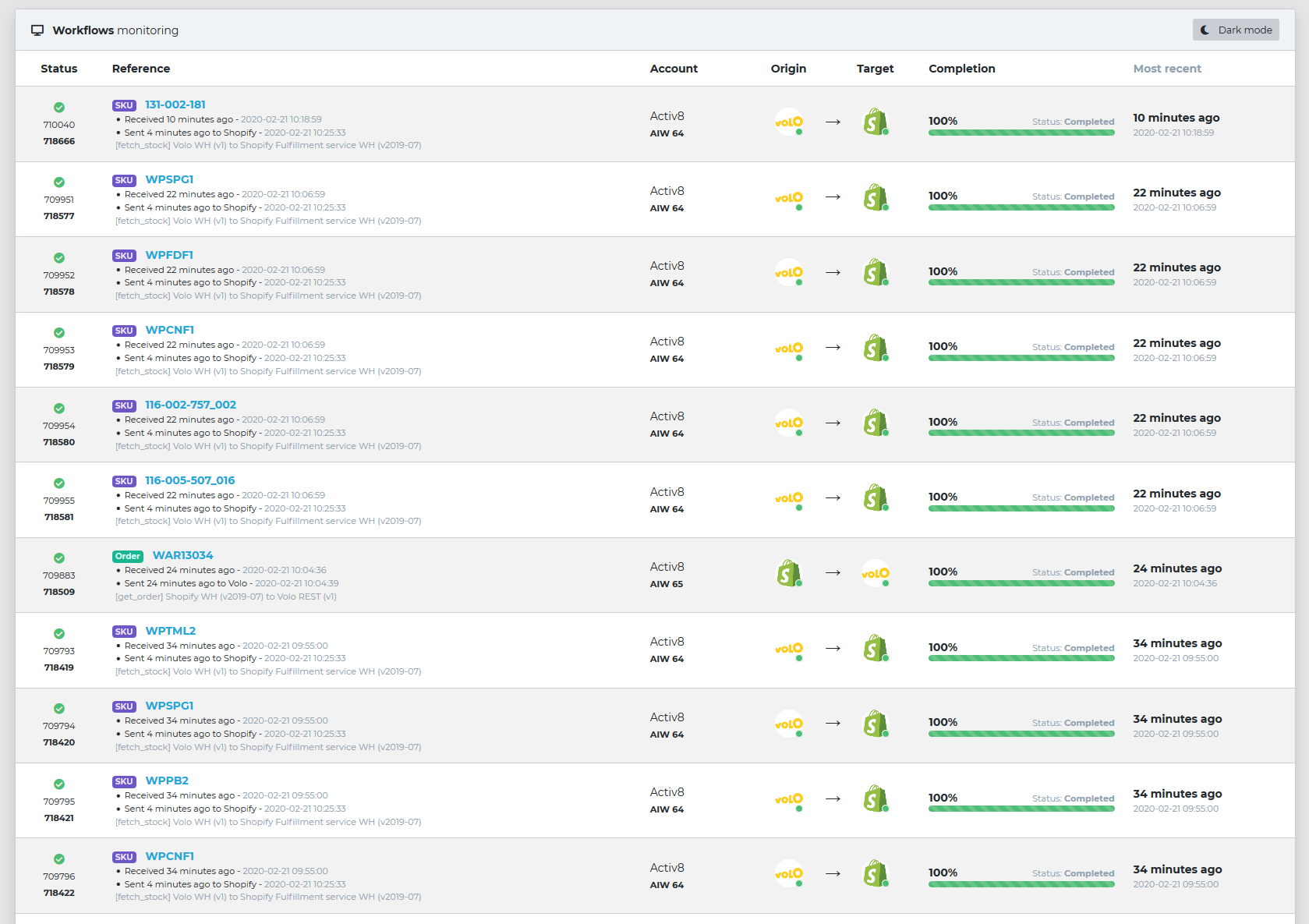
Task: Click green check status icon for 709795
Action: click(x=59, y=784)
